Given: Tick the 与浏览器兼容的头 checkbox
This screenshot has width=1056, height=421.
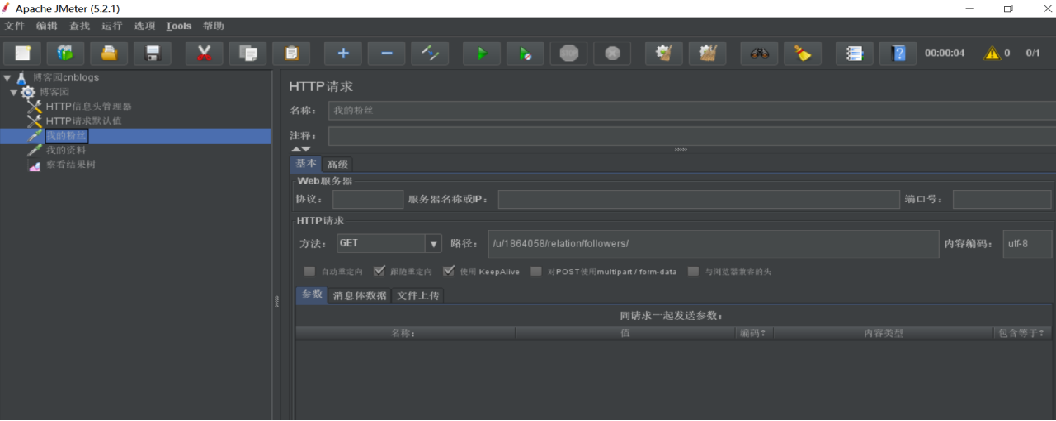Looking at the screenshot, I should point(694,271).
